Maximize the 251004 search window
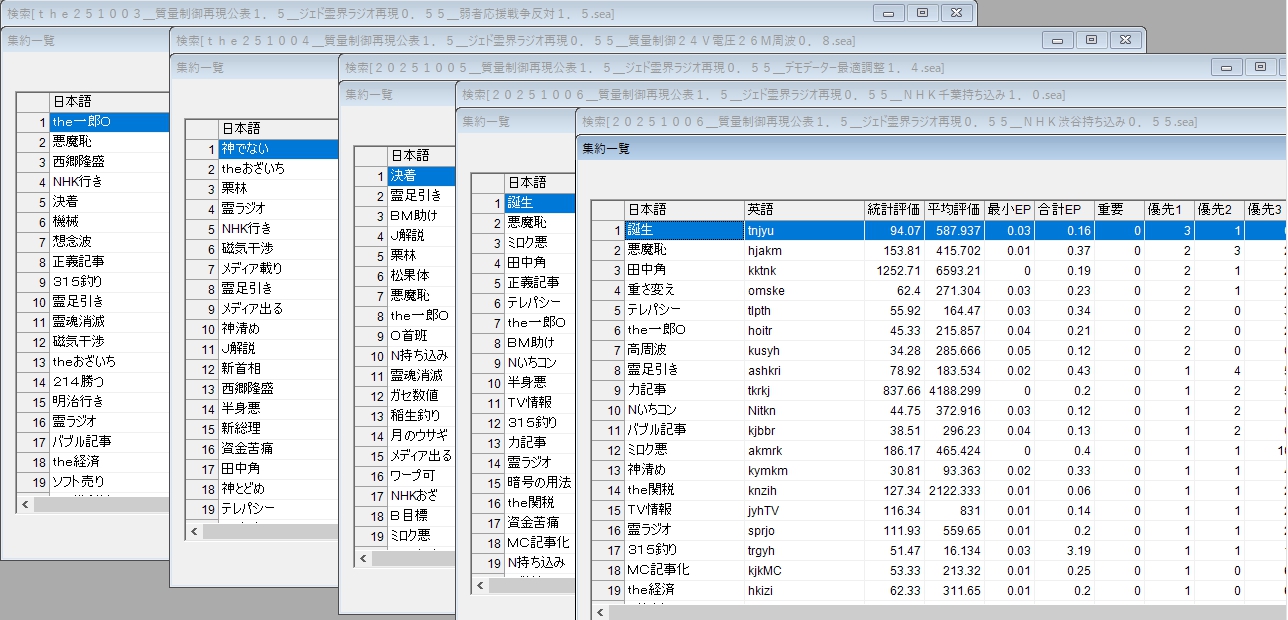Viewport: 1288px width, 620px height. [x=1091, y=40]
